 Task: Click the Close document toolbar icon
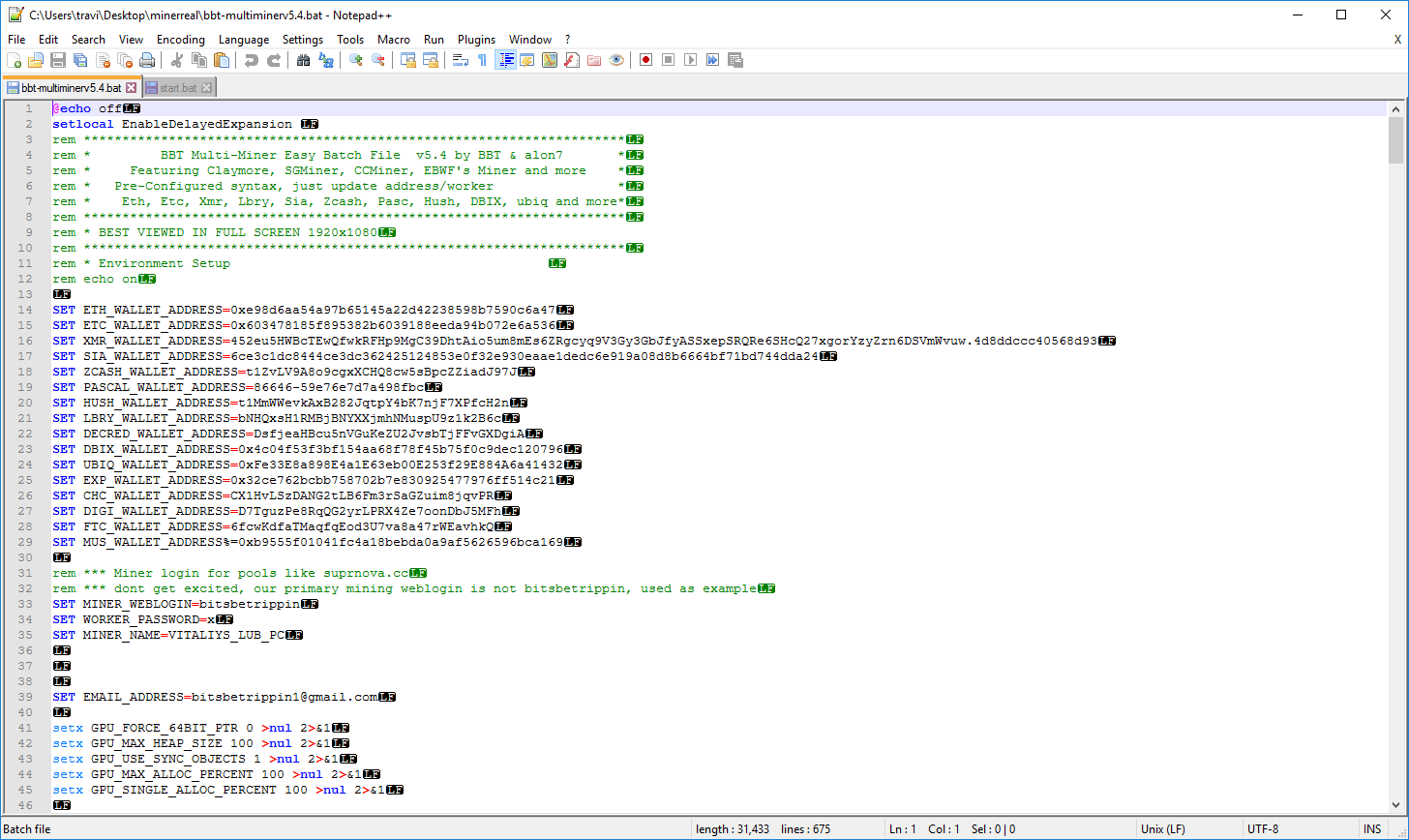point(103,60)
